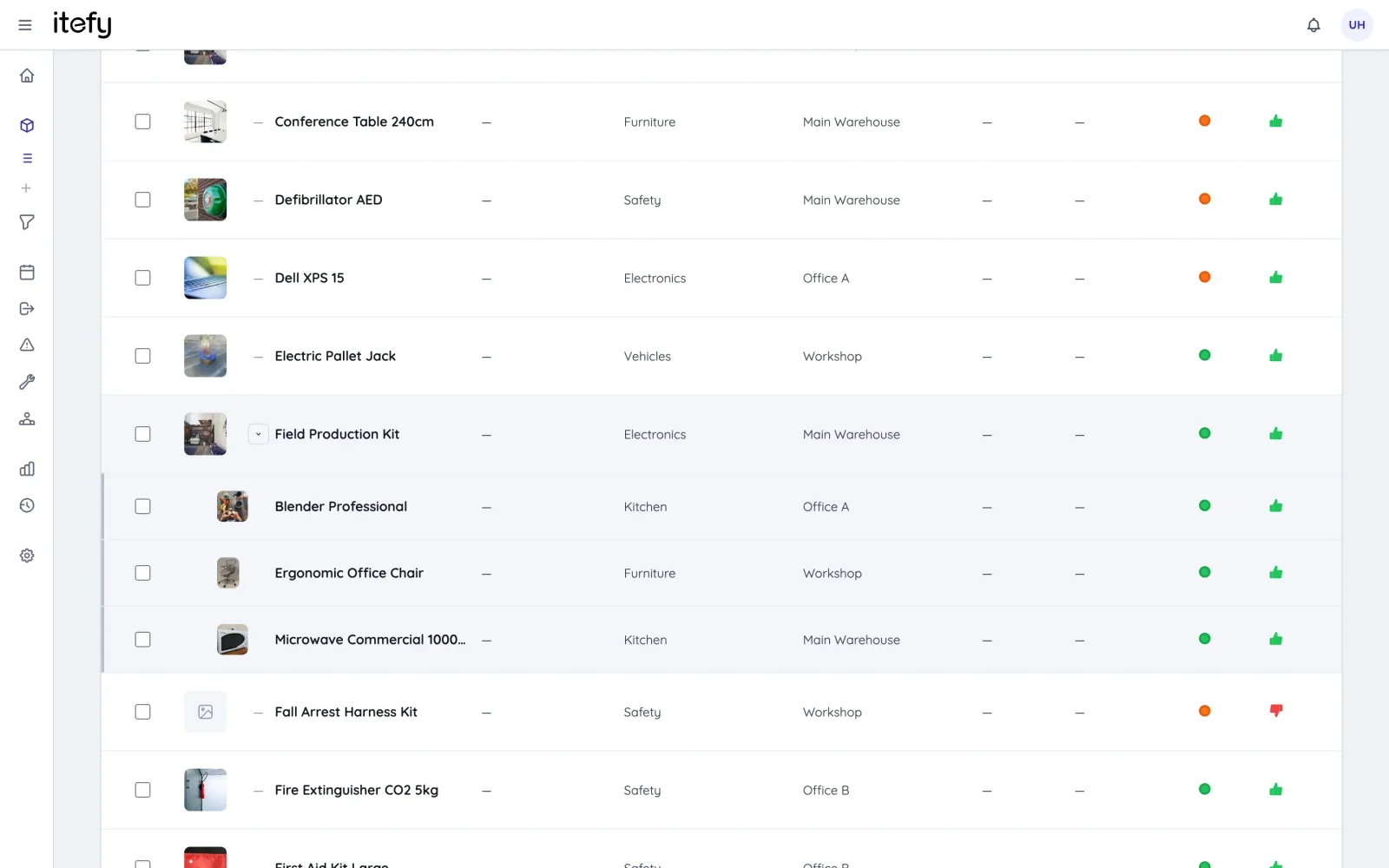The image size is (1389, 868).
Task: Check the Fall Arrest Harness Kit checkbox
Action: tap(143, 712)
